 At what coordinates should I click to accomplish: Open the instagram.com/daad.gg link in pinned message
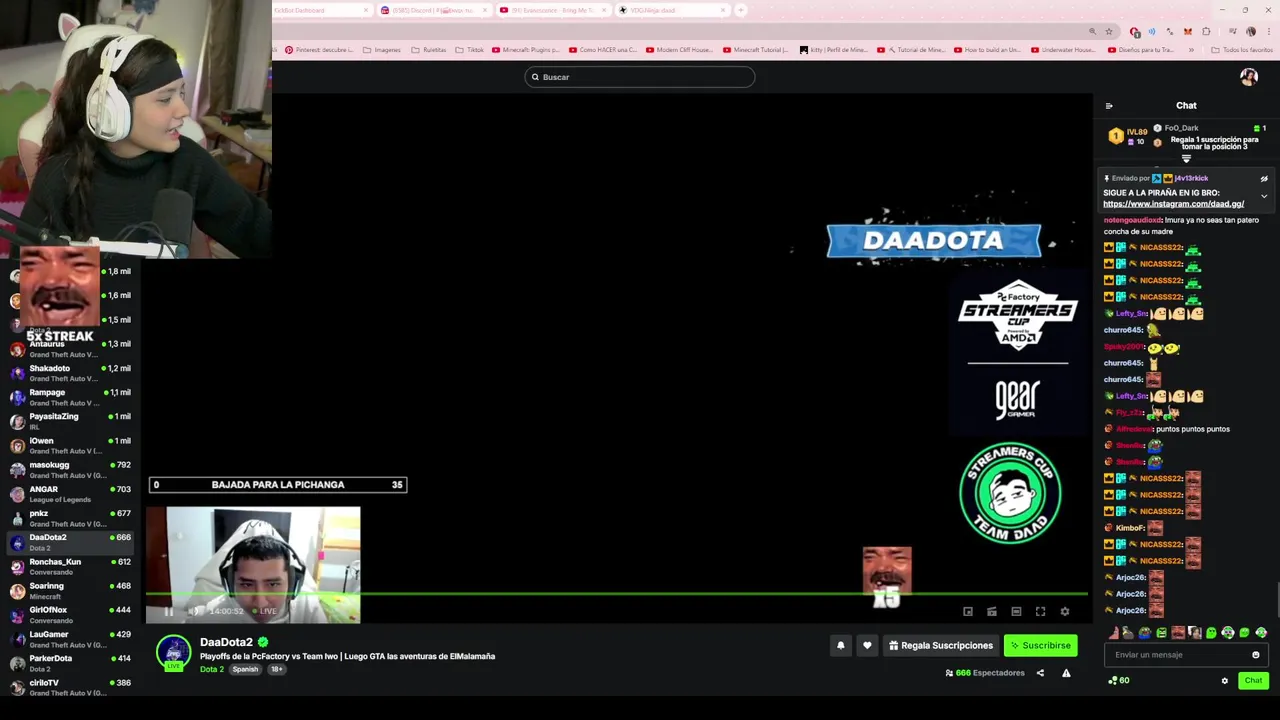[x=1173, y=204]
